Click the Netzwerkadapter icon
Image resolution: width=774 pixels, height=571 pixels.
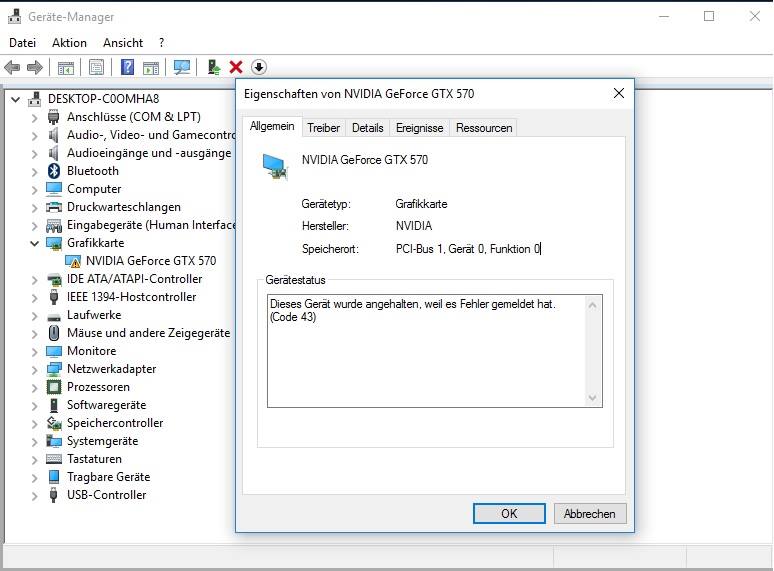click(54, 369)
